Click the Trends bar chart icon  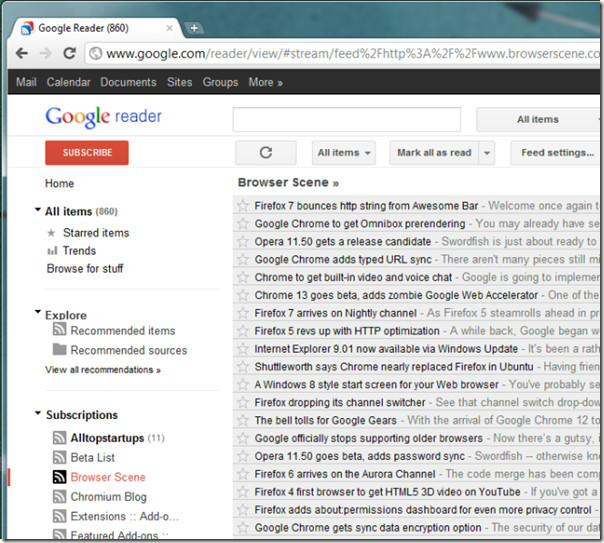point(52,251)
